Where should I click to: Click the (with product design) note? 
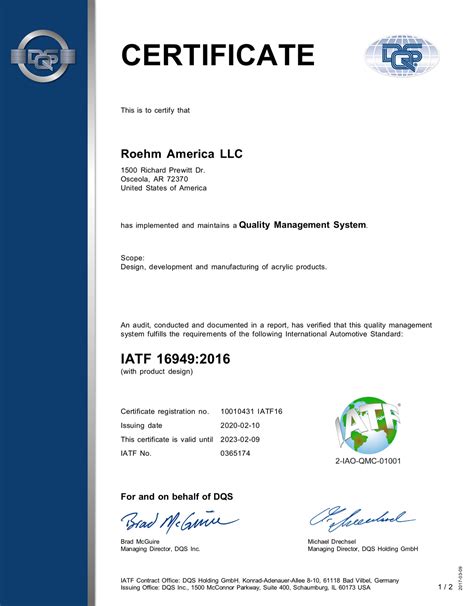click(x=157, y=372)
